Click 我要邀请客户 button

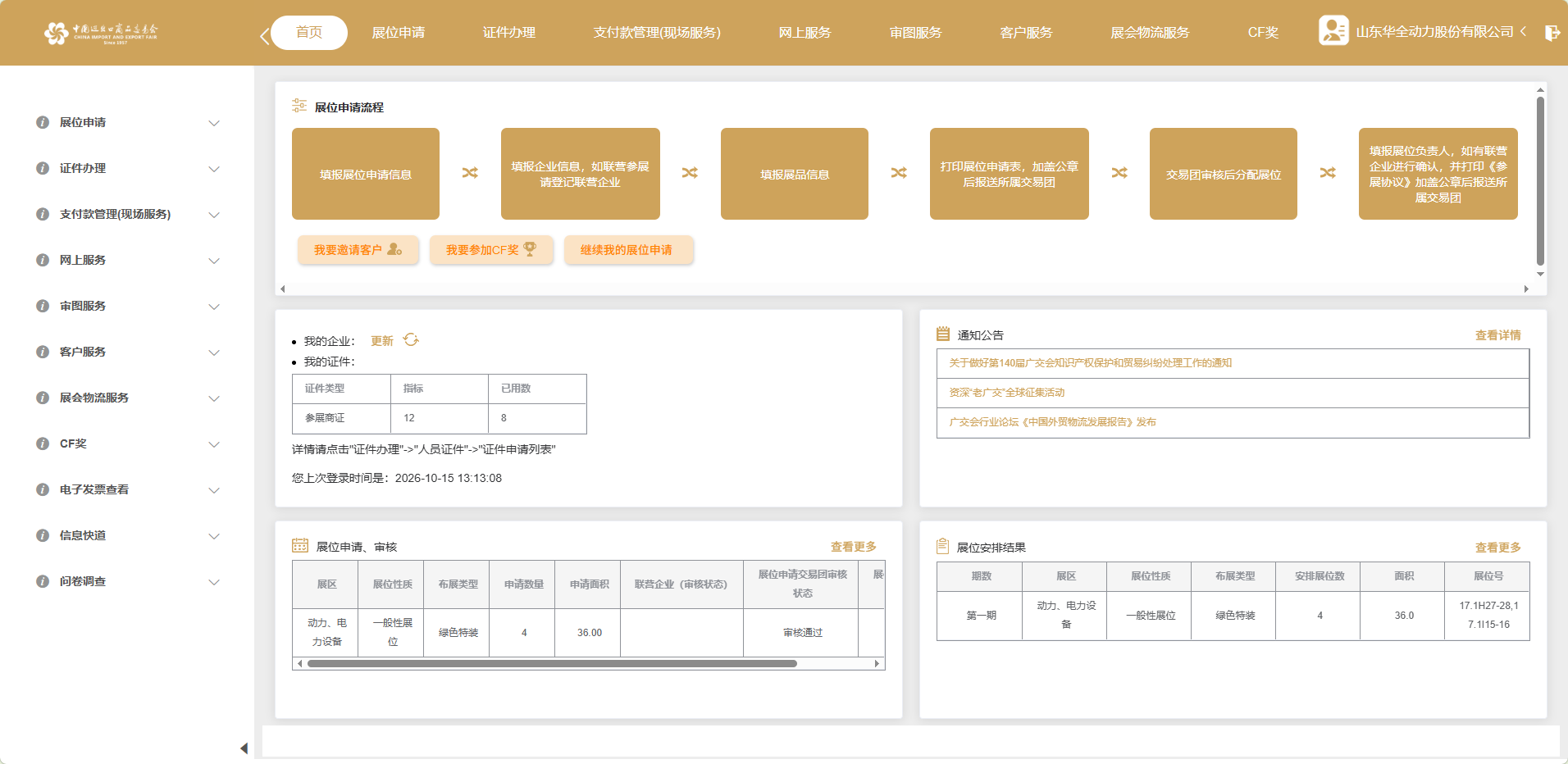(358, 250)
